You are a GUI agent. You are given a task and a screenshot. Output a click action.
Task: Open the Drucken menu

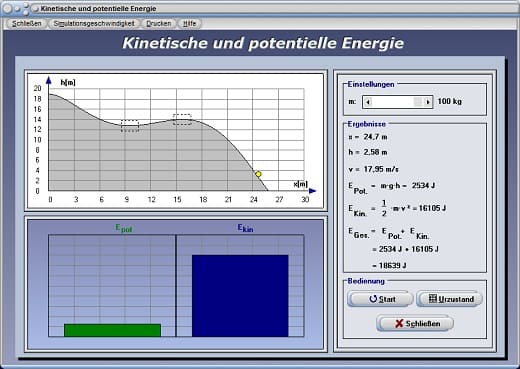point(159,23)
